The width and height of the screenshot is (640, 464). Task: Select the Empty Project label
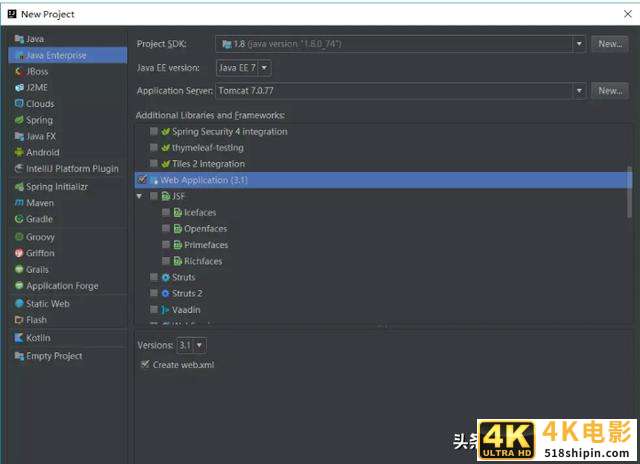[54, 356]
